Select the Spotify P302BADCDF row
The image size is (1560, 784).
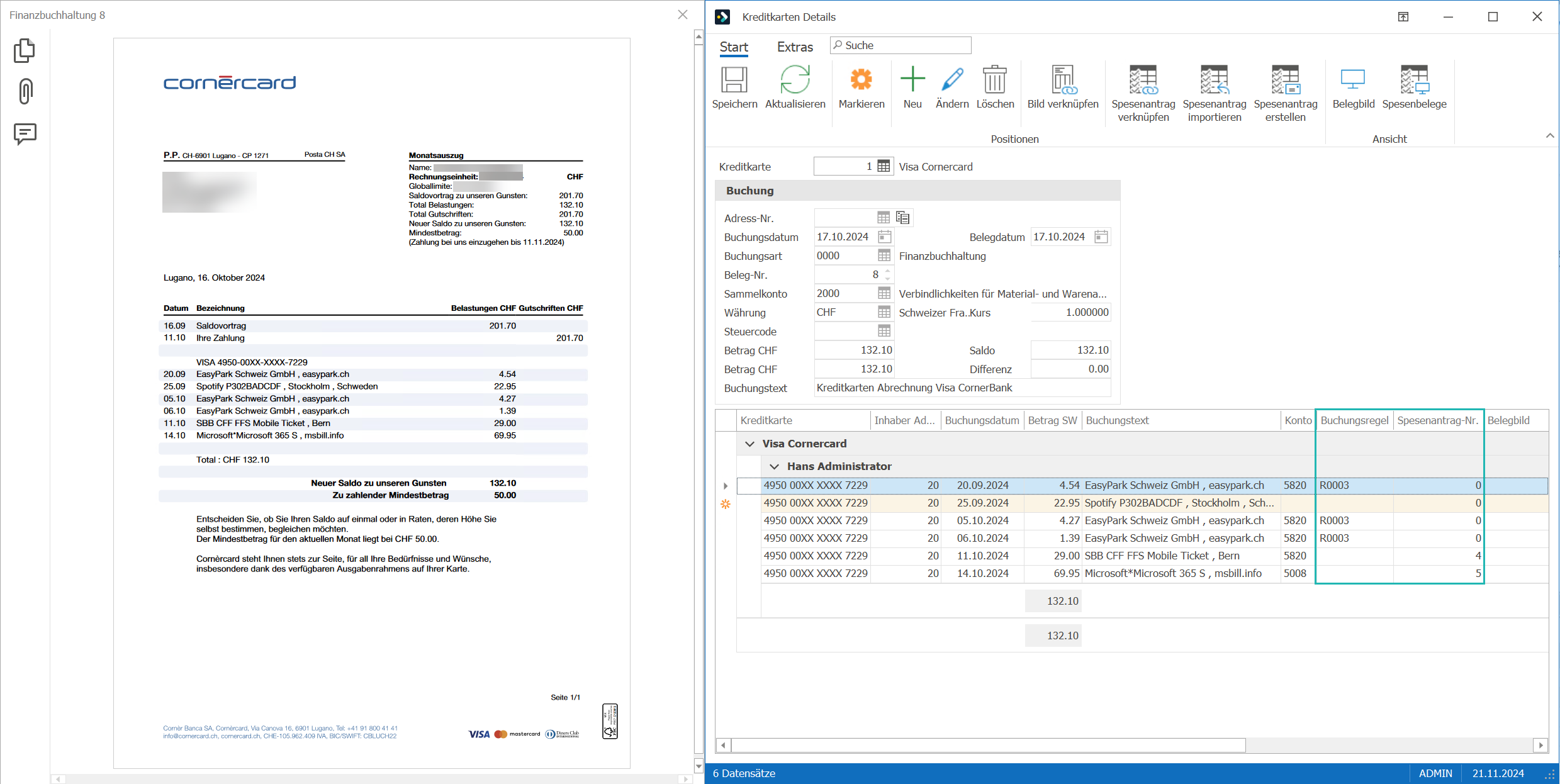point(1142,503)
